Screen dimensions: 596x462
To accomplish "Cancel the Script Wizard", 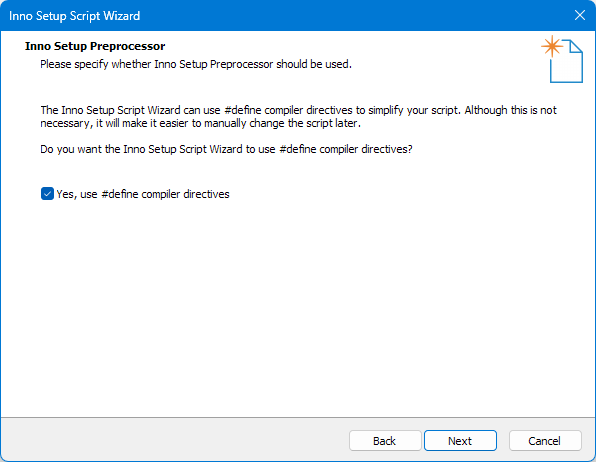I will (545, 441).
